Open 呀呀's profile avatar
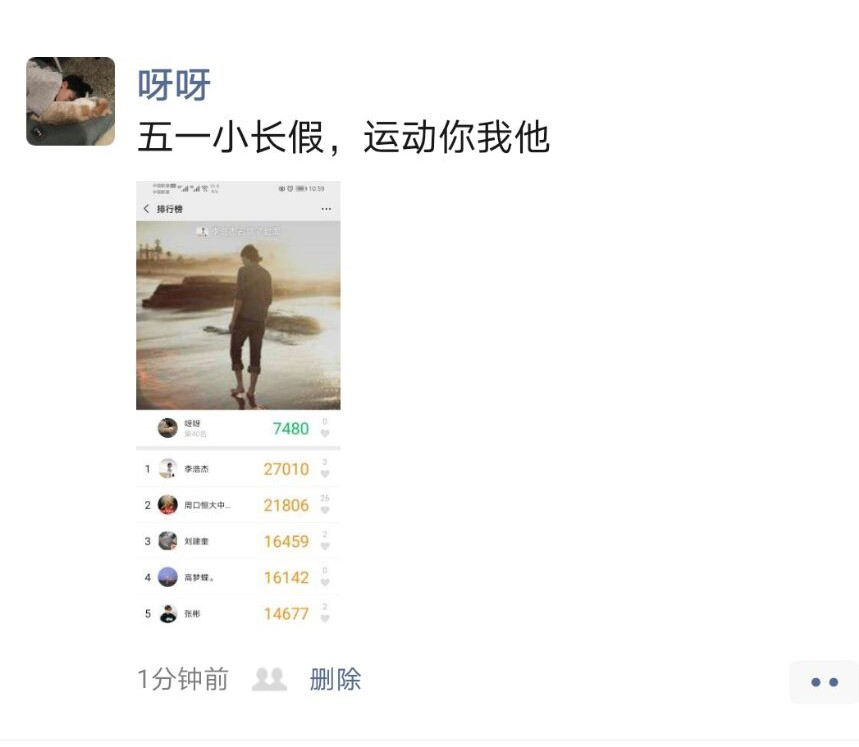Viewport: 859px width, 747px height. pos(71,101)
